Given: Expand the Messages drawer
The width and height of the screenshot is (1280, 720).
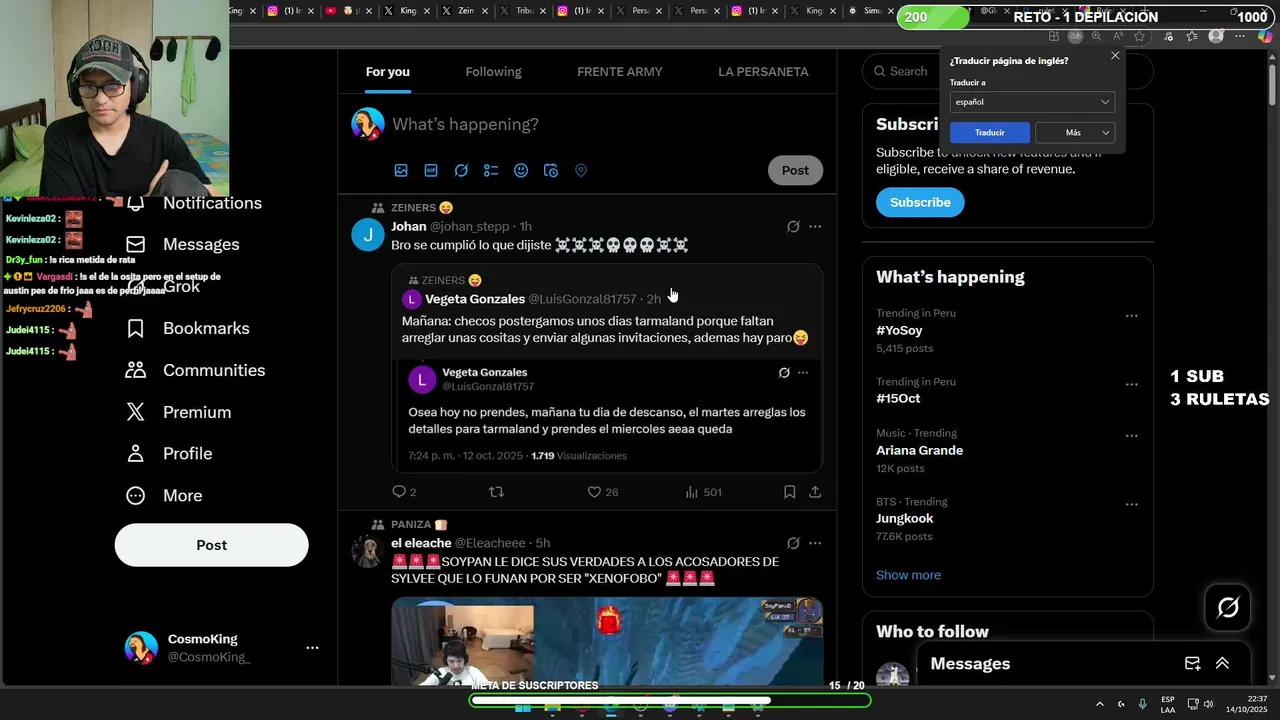Looking at the screenshot, I should (x=1222, y=664).
